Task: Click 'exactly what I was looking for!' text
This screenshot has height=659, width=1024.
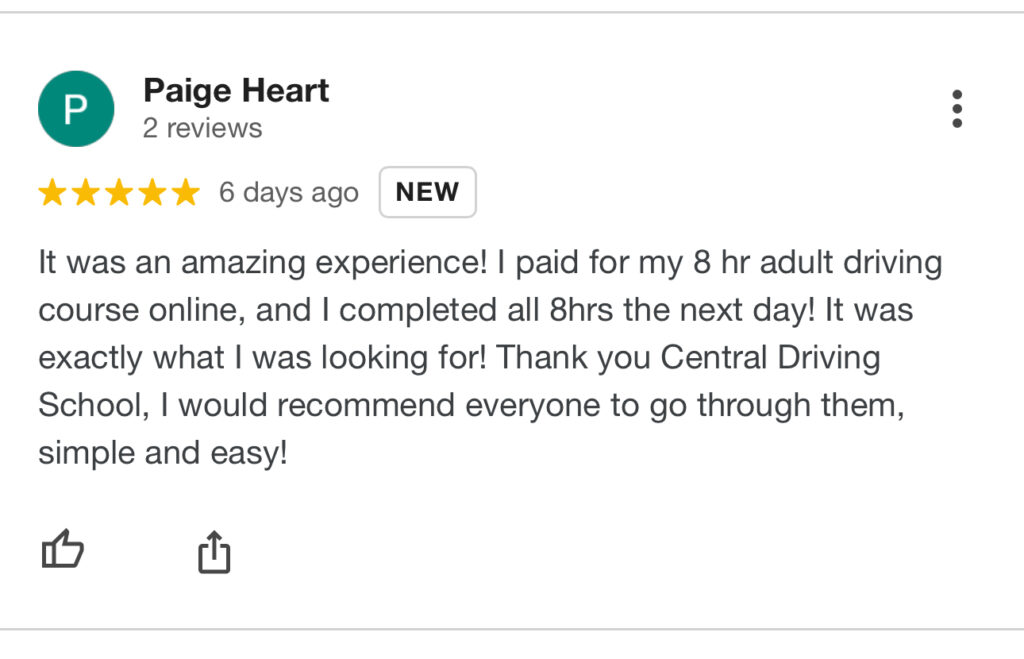Action: pos(263,358)
